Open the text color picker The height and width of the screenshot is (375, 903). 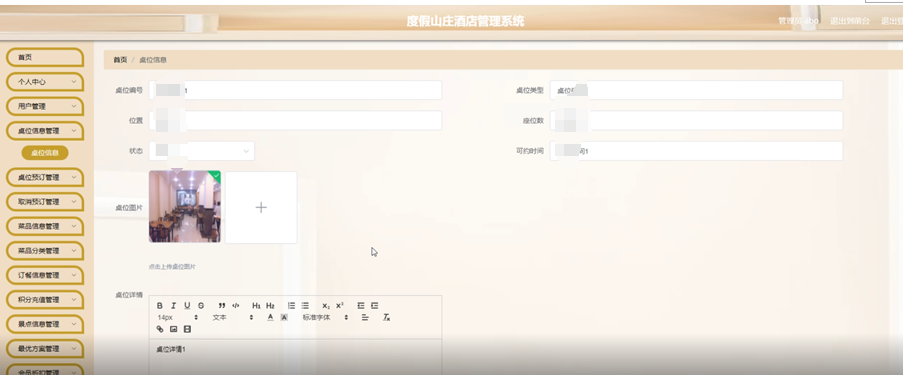270,317
